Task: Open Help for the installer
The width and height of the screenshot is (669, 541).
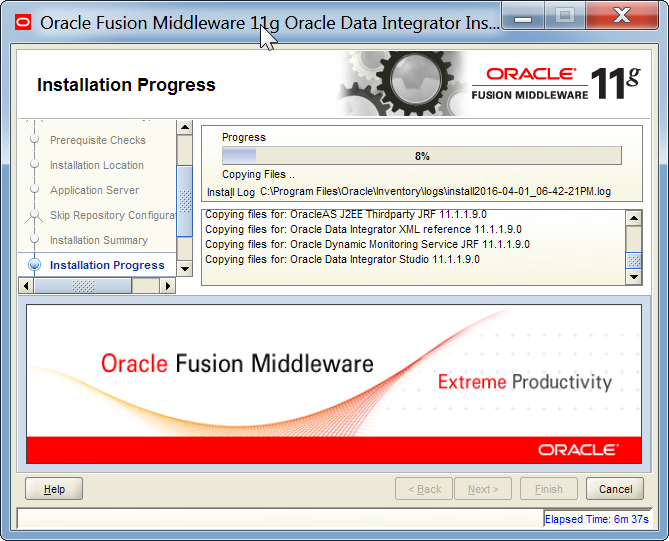Action: pos(54,489)
